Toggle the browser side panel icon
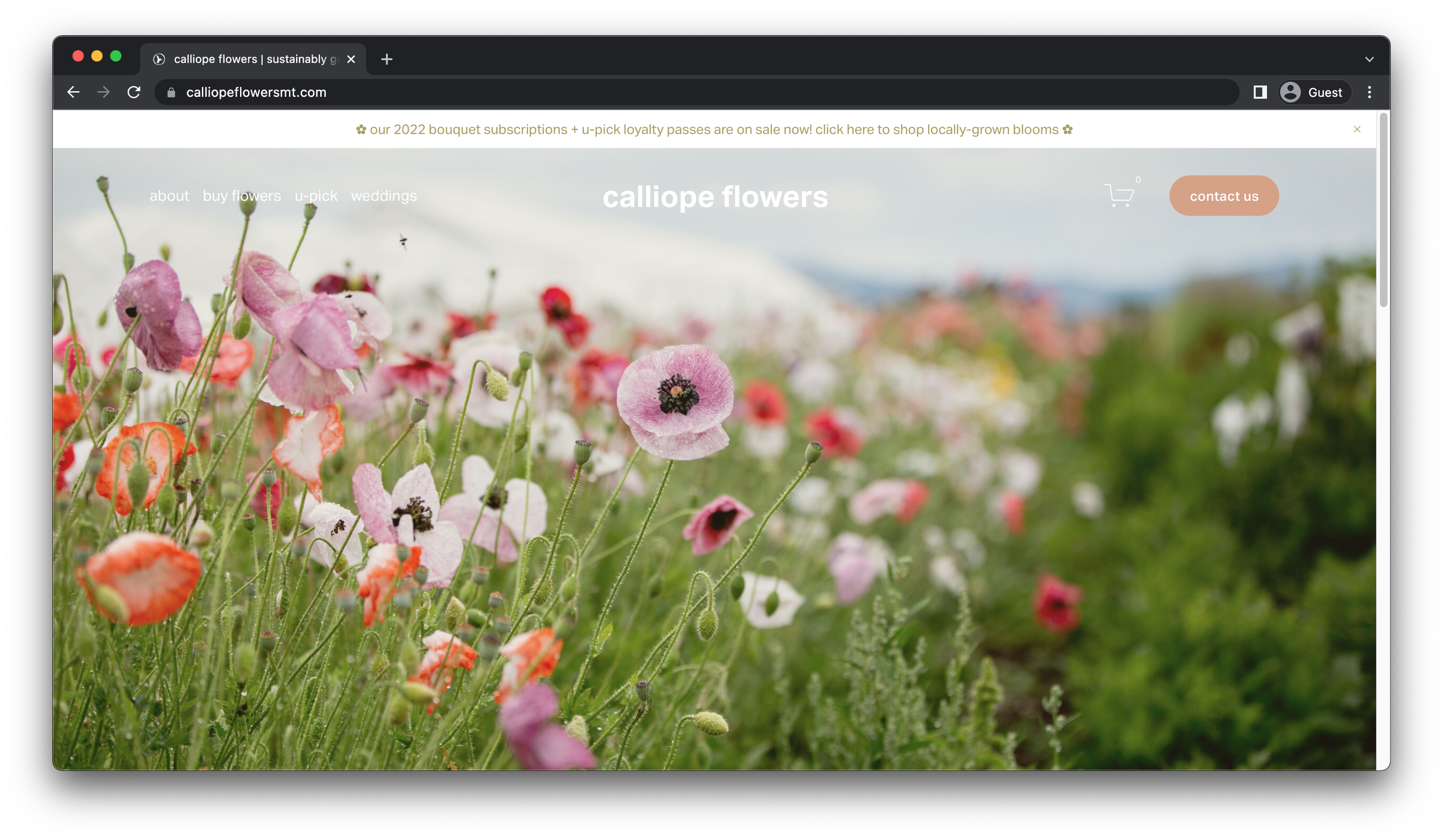Image resolution: width=1443 pixels, height=840 pixels. pos(1260,92)
